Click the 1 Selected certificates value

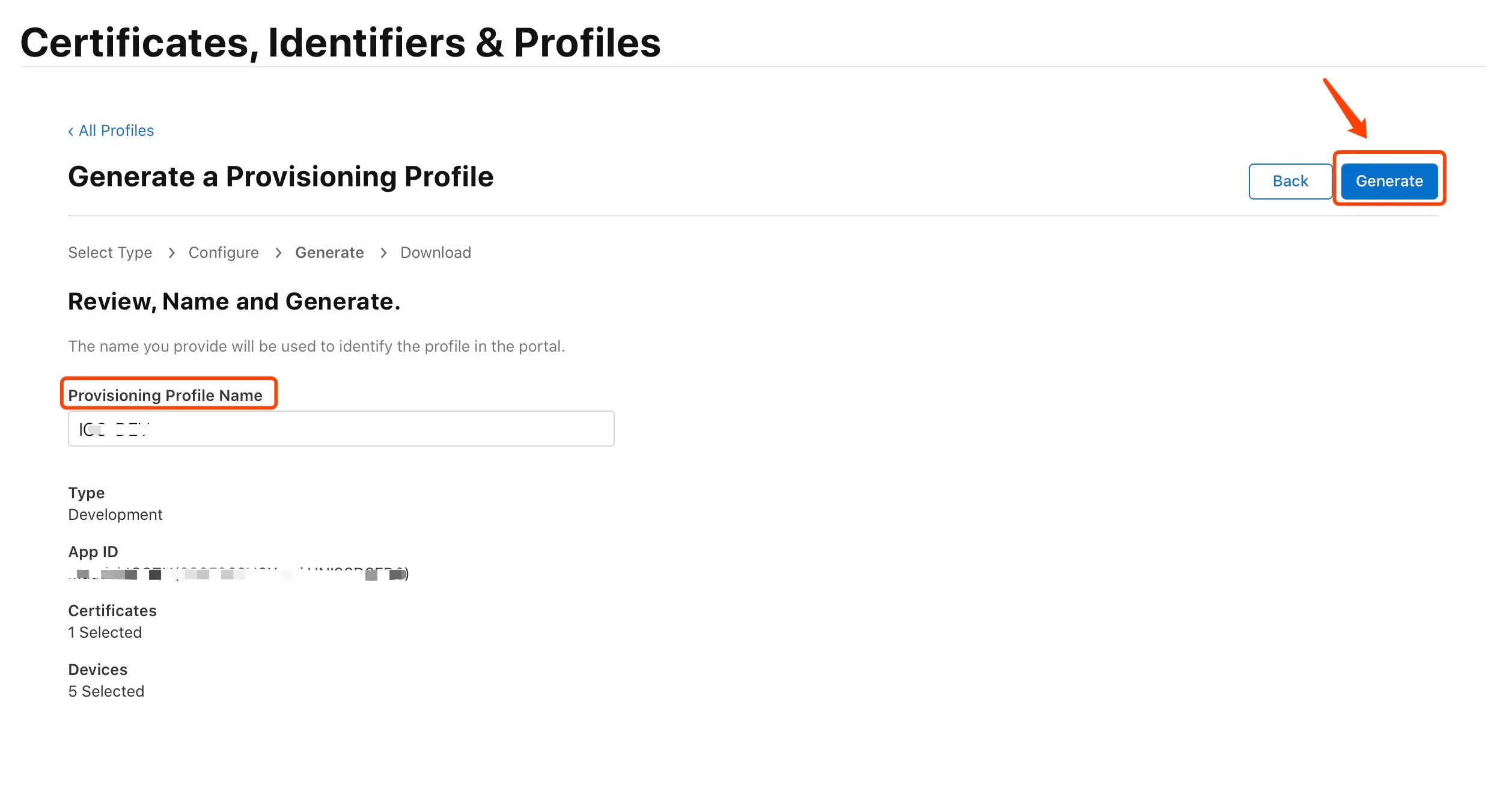(105, 632)
